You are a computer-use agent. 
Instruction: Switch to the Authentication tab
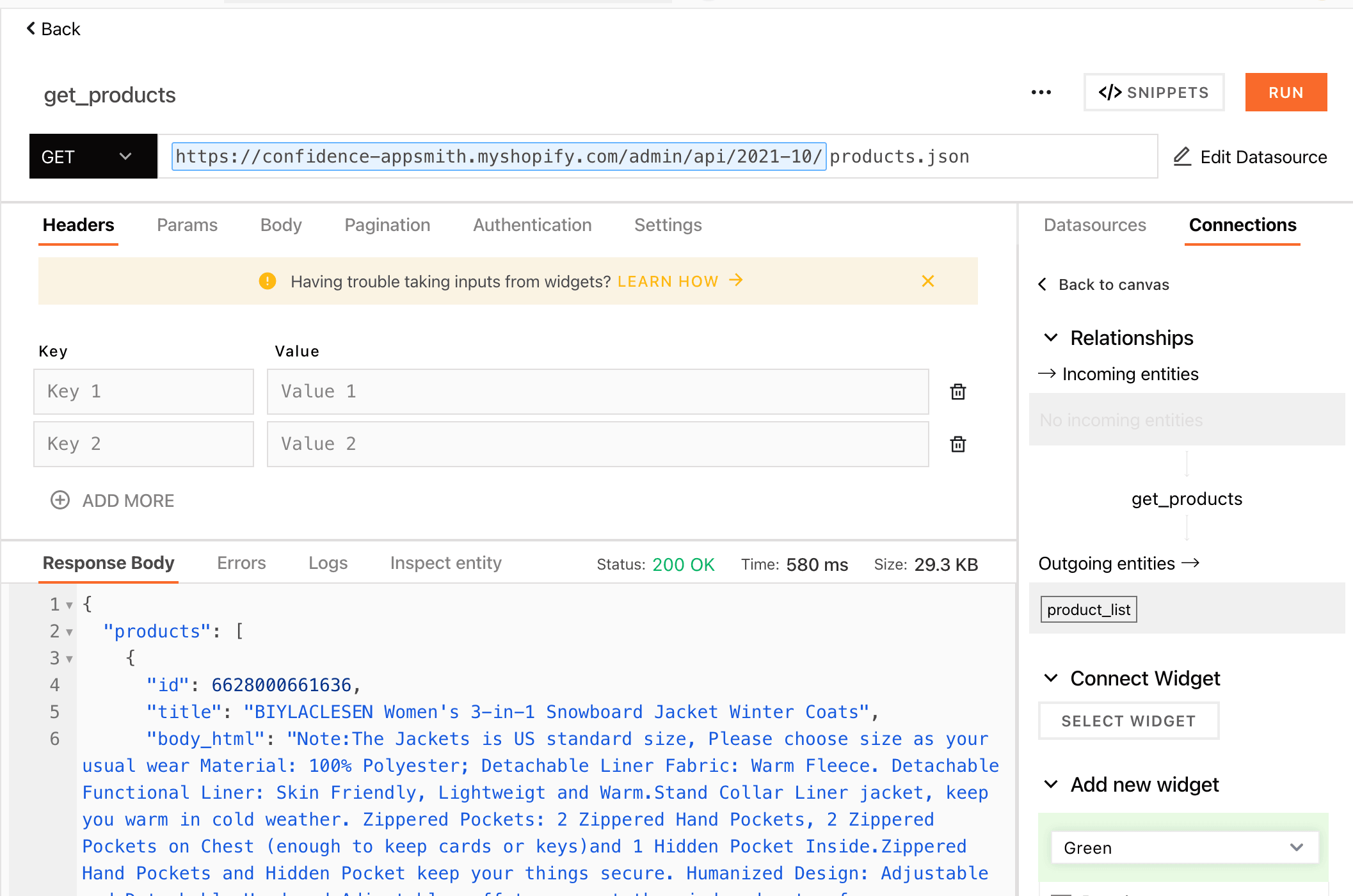pos(532,225)
